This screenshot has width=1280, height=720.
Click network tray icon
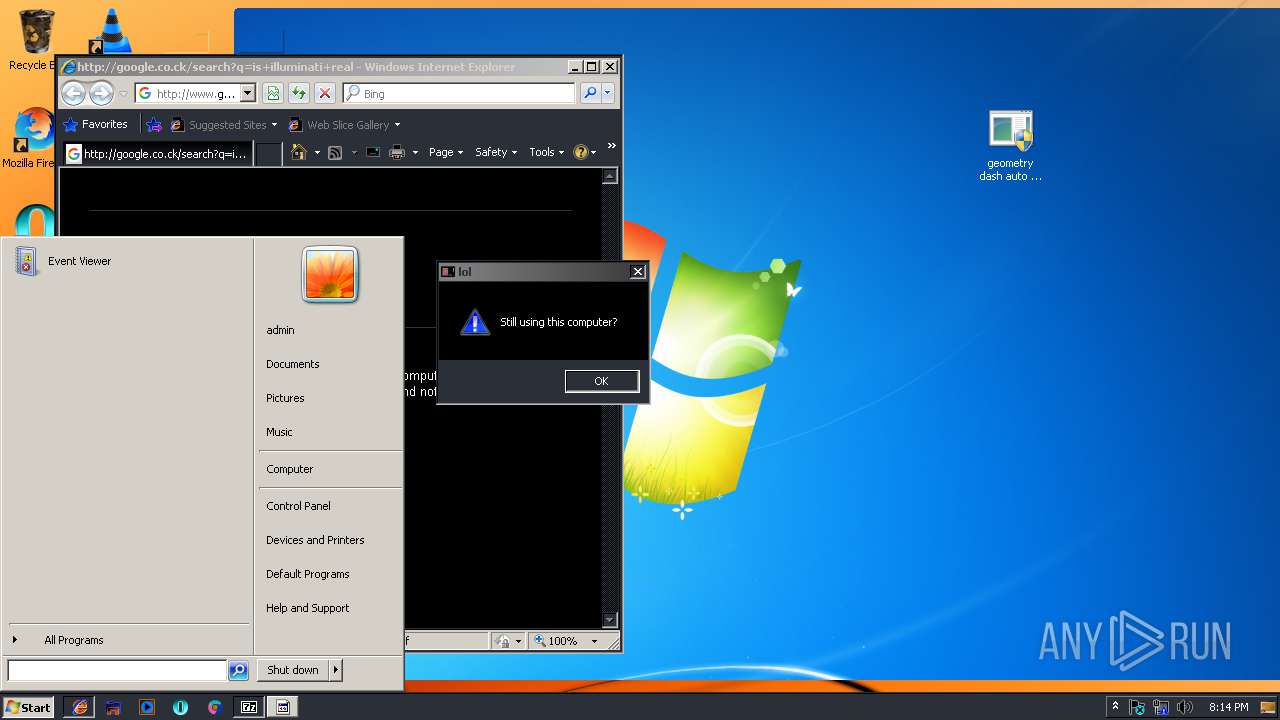pos(1161,707)
